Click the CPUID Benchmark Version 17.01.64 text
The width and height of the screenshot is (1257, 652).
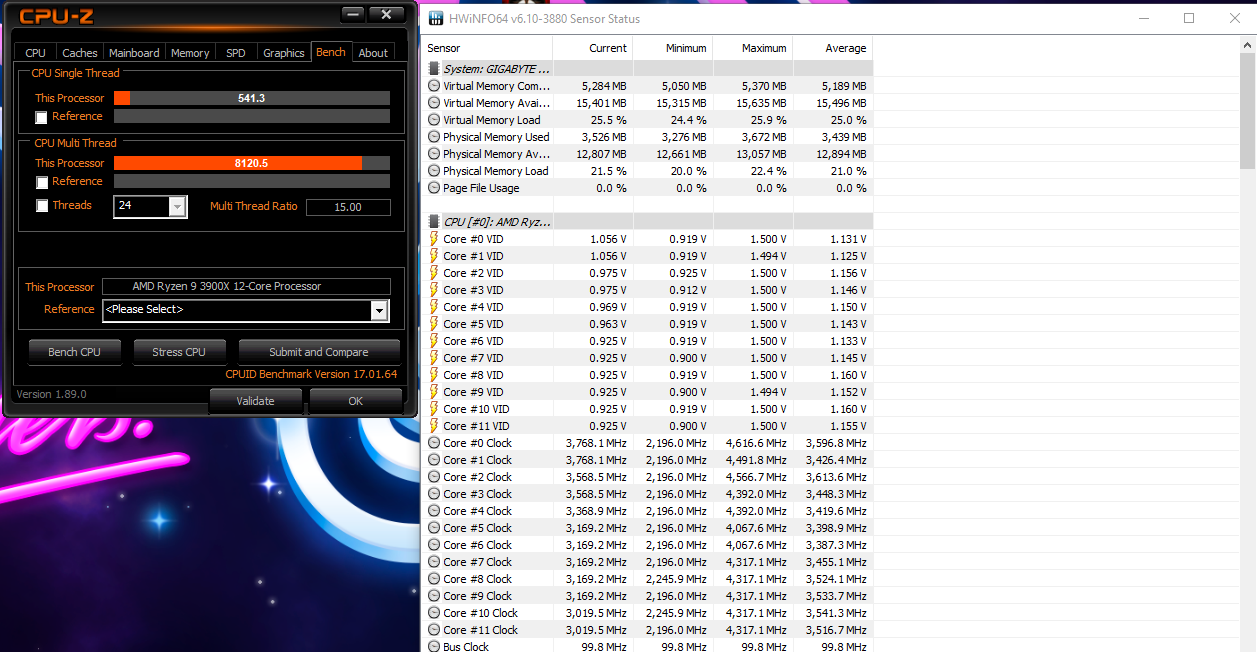[x=311, y=374]
